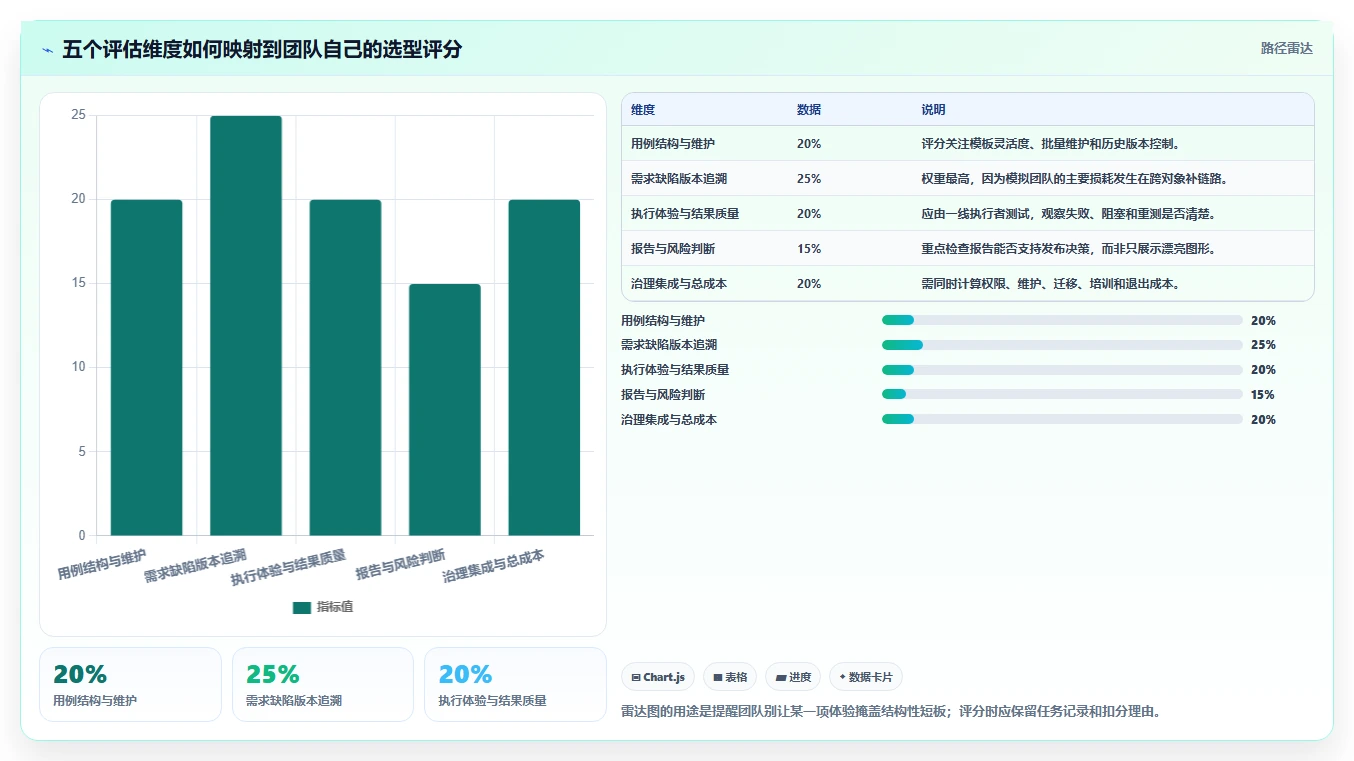The image size is (1354, 761).
Task: Click the 用例结构与维护 x-axis label under the chart
Action: [102, 565]
